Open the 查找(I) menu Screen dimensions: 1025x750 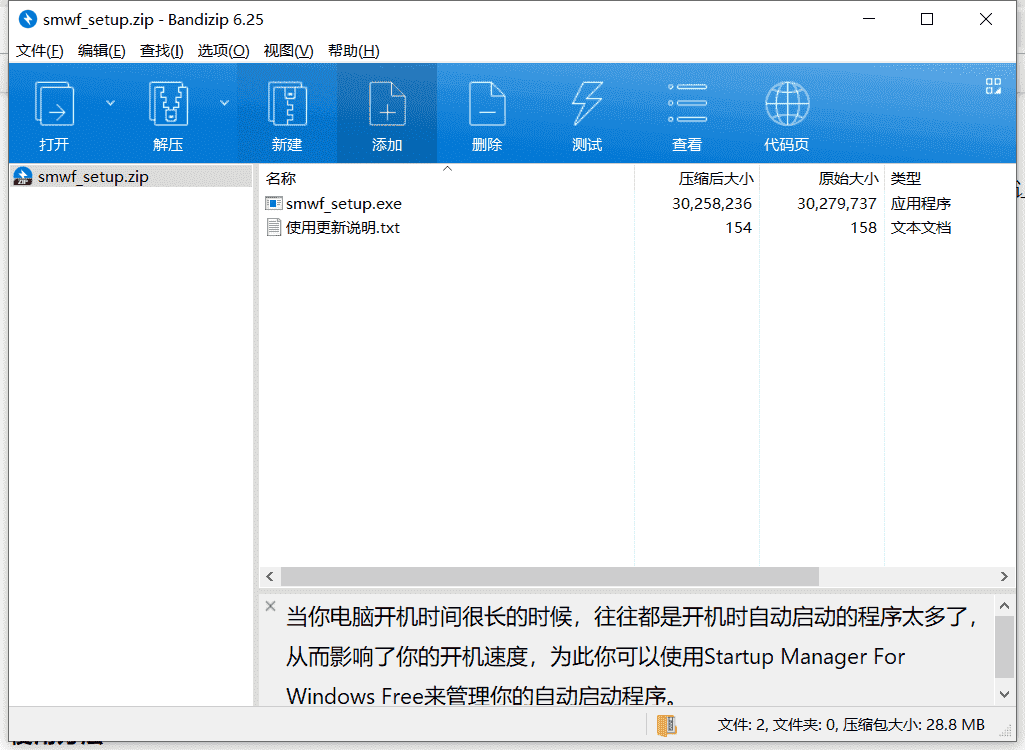tap(161, 50)
